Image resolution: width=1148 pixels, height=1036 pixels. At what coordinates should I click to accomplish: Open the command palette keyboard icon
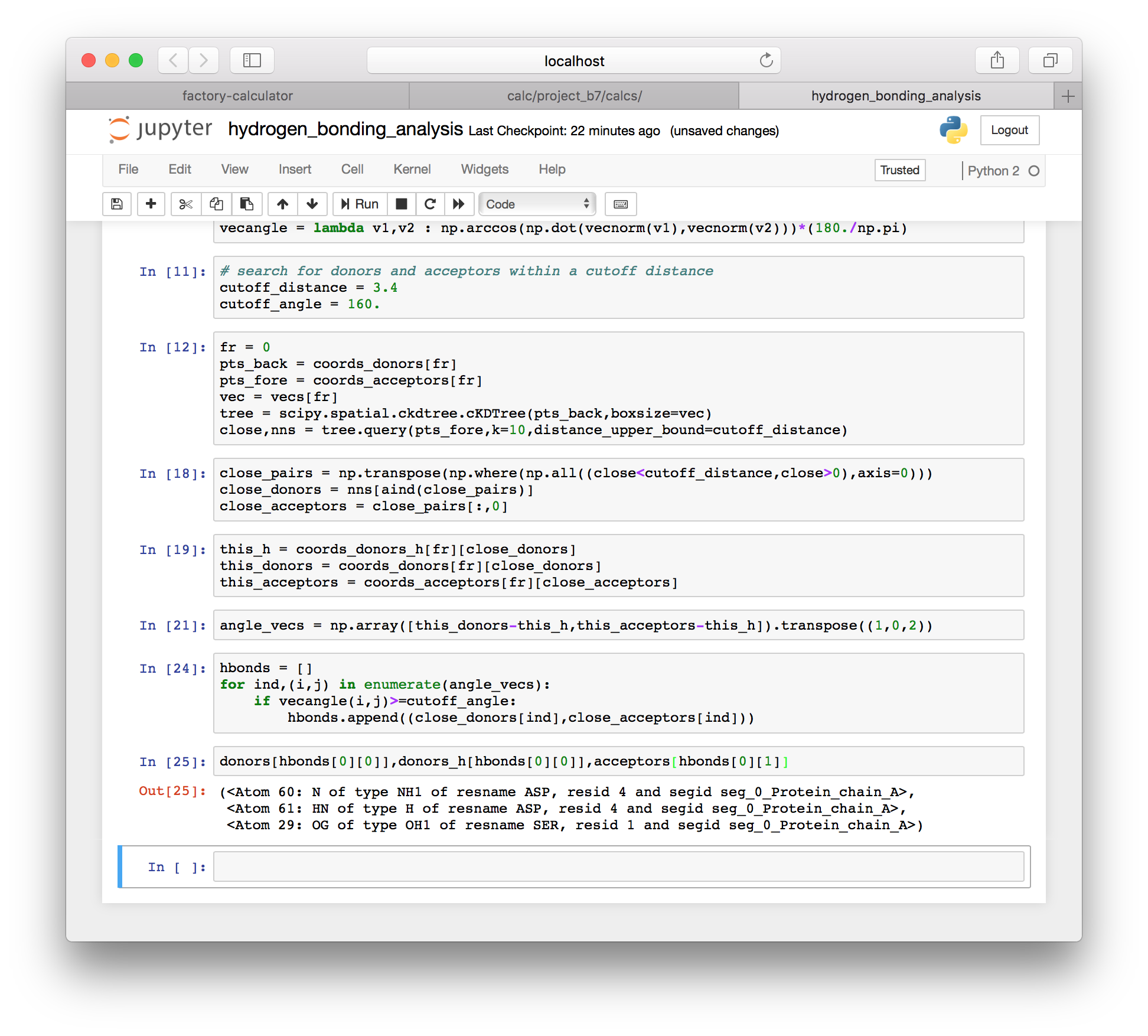pyautogui.click(x=621, y=204)
